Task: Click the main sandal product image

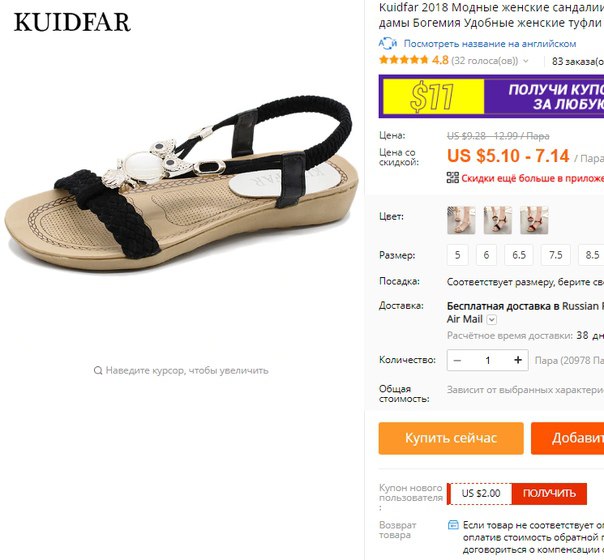Action: [x=181, y=185]
